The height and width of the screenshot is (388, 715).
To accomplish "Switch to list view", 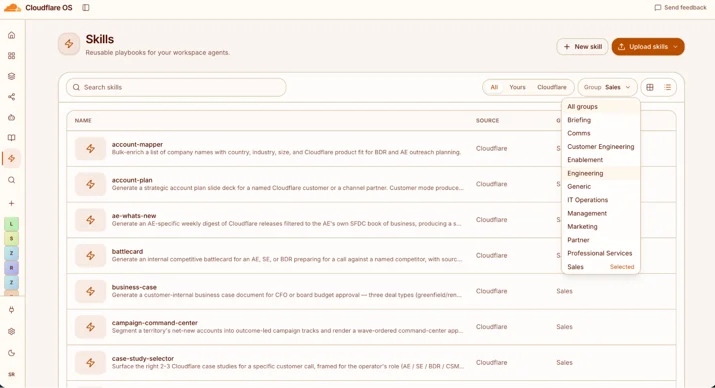I will (x=668, y=87).
